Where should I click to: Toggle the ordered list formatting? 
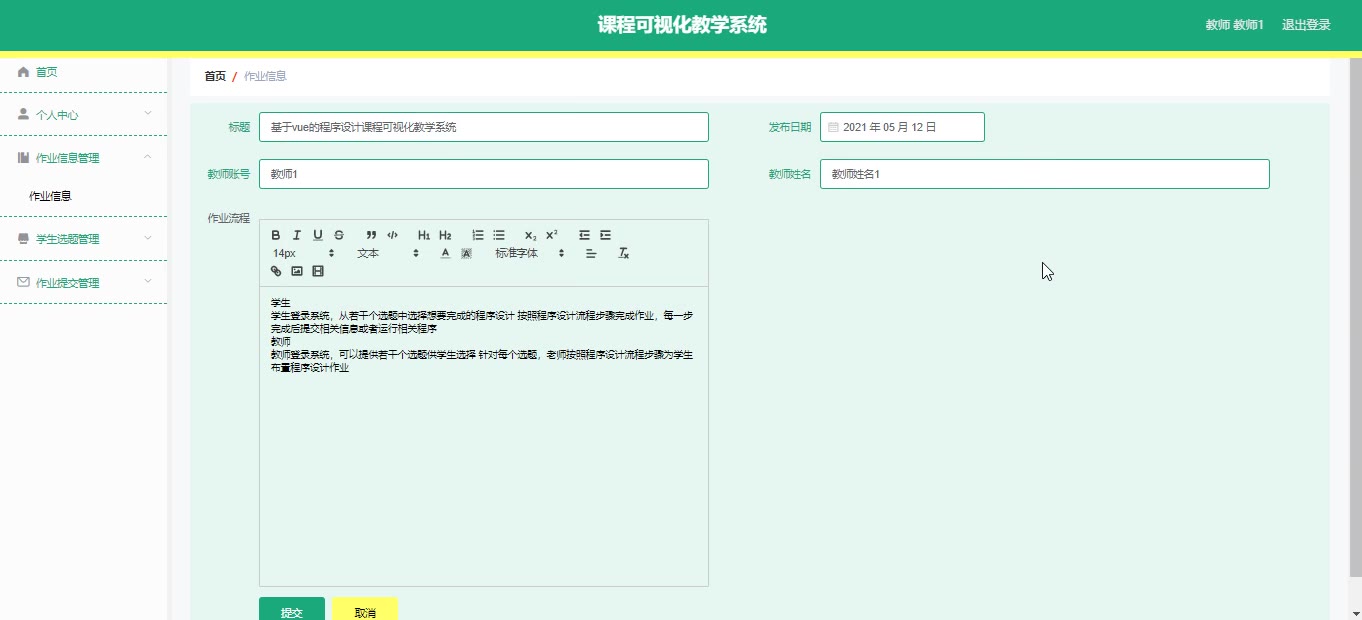tap(477, 235)
